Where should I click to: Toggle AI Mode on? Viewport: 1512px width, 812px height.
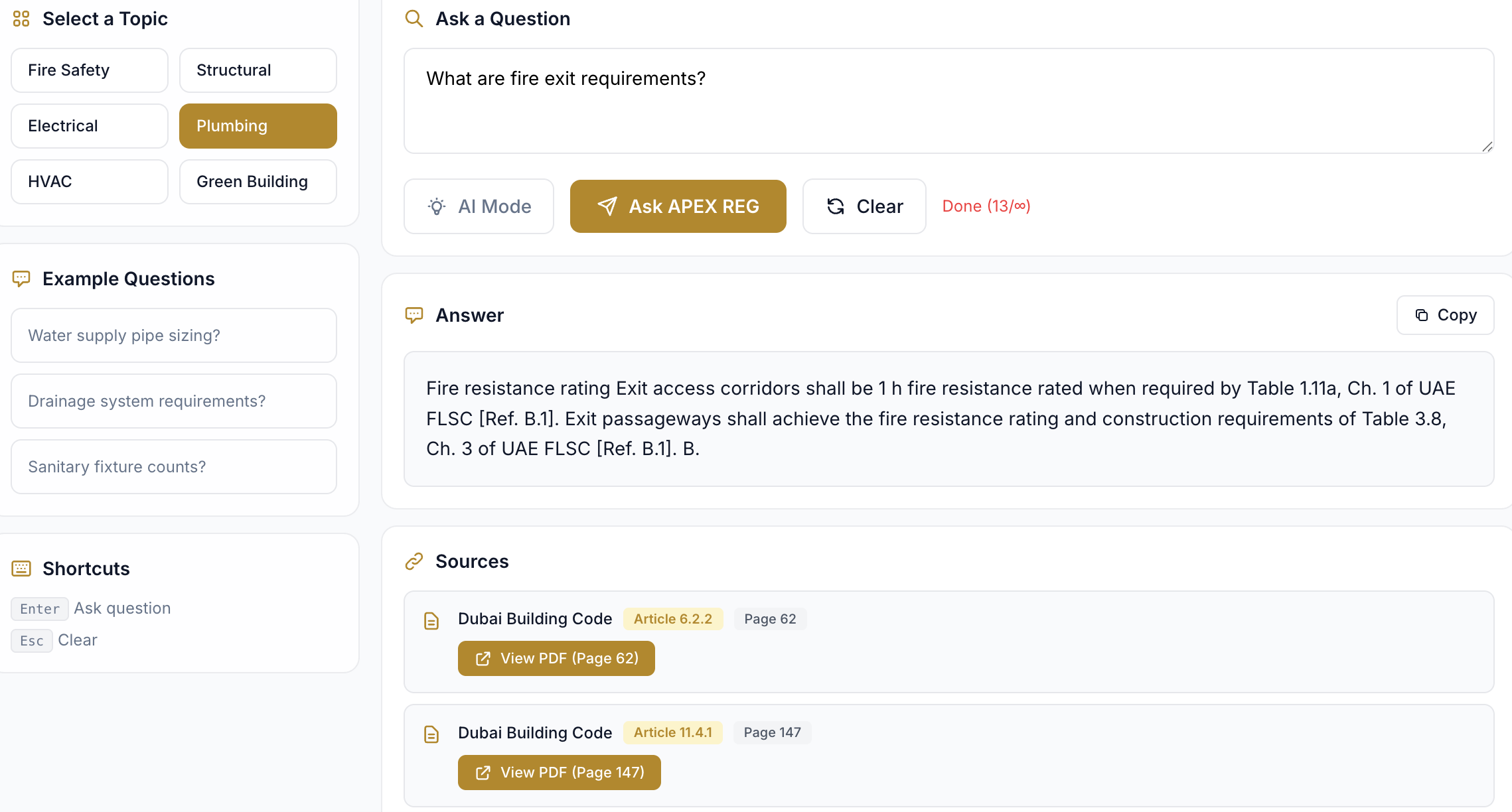point(479,206)
